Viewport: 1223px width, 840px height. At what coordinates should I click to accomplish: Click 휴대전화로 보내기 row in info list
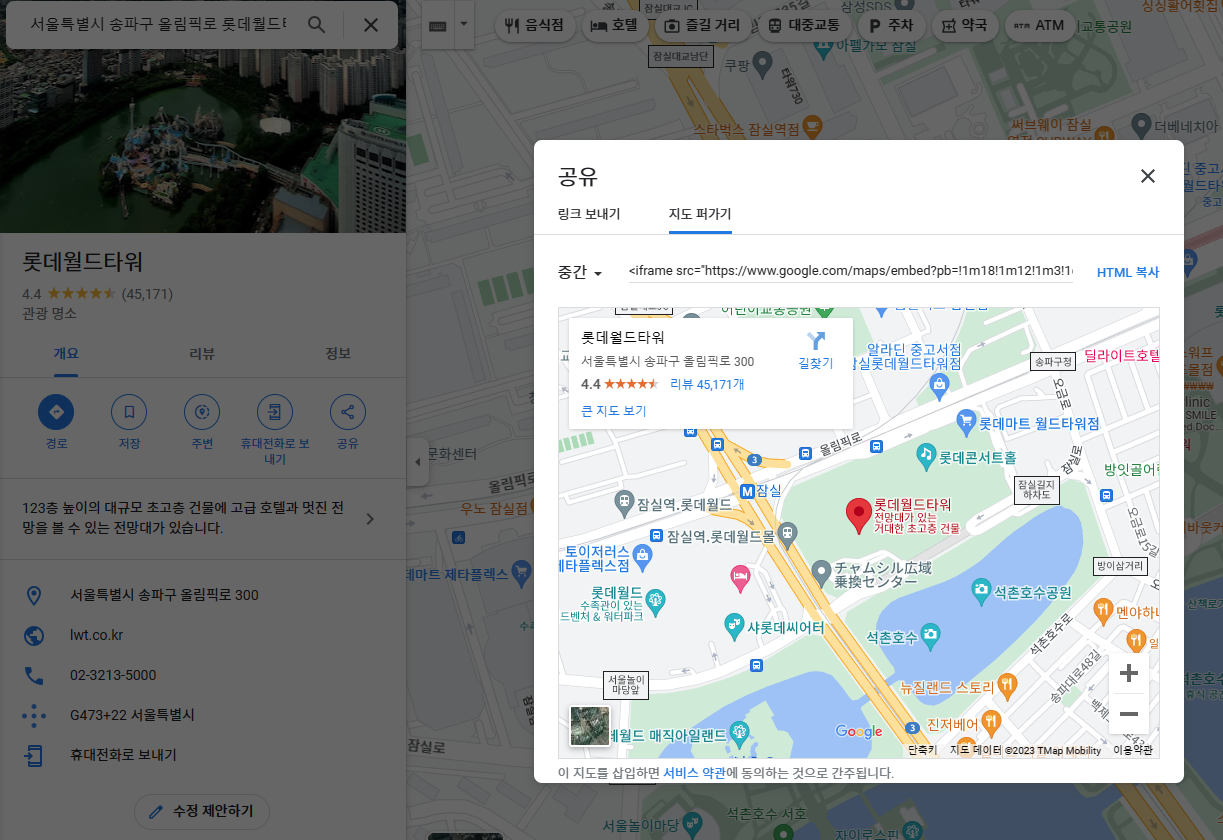tap(203, 755)
